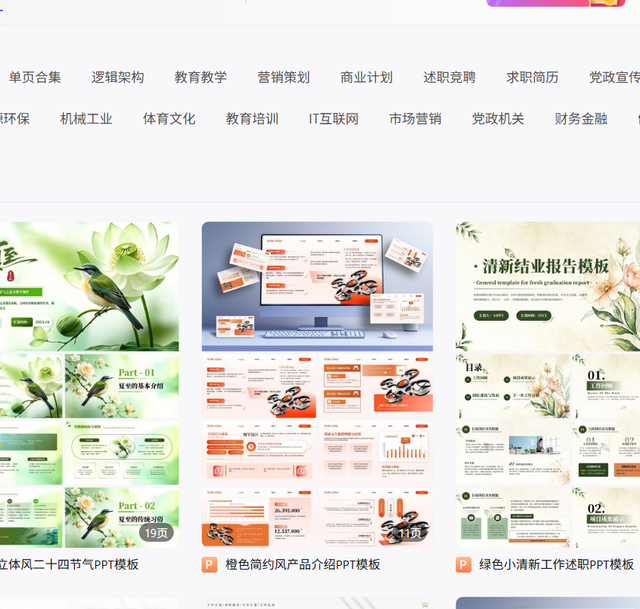Filter by 机械工业 industry

point(86,119)
